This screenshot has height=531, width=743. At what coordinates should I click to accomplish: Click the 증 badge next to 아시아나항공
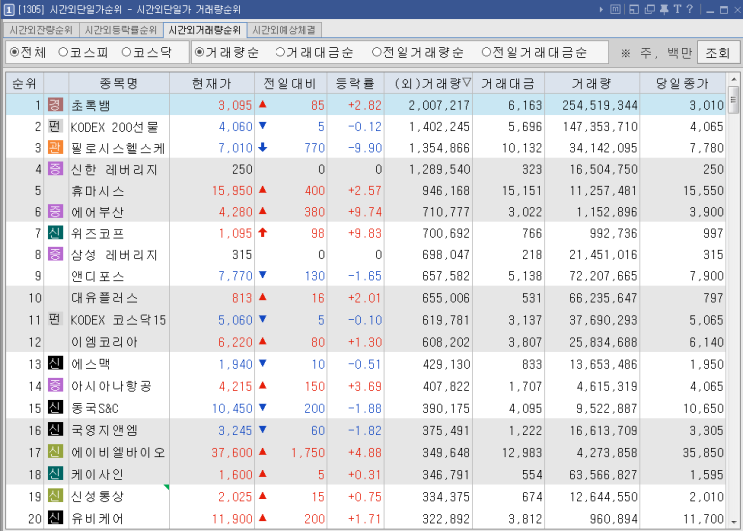click(x=55, y=386)
